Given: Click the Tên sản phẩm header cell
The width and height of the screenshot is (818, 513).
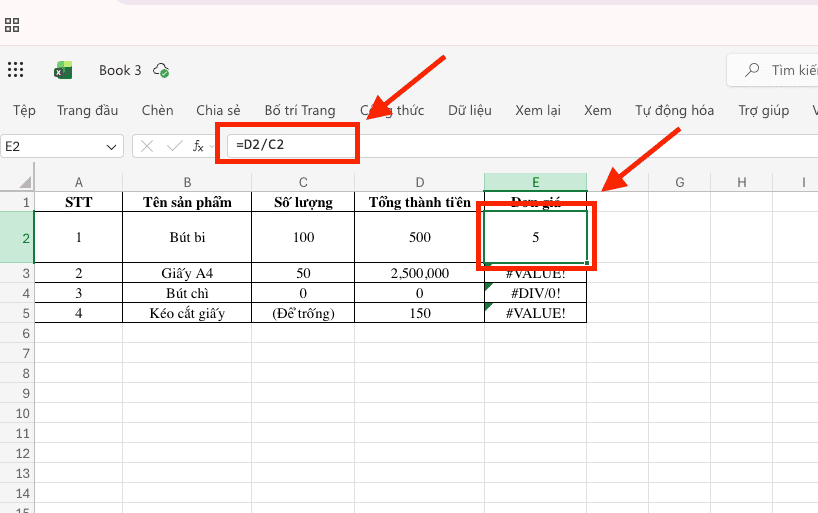Looking at the screenshot, I should [x=187, y=202].
